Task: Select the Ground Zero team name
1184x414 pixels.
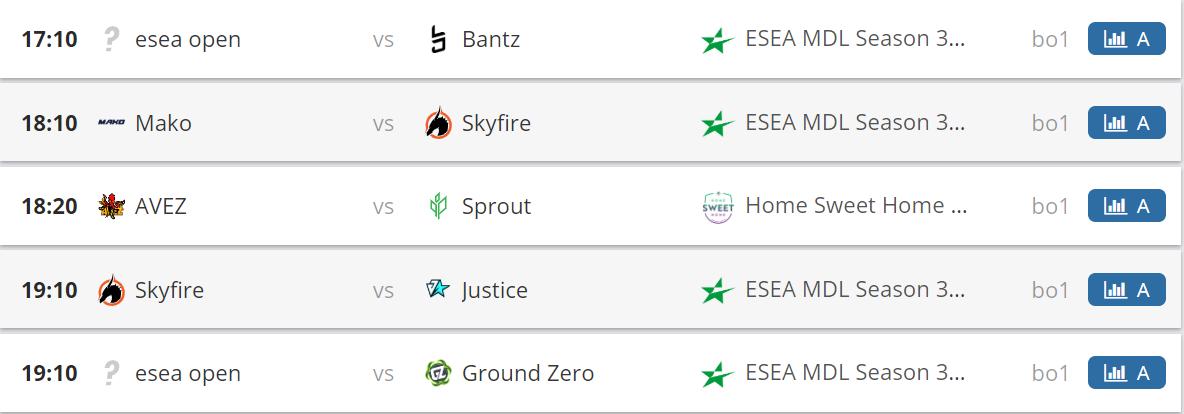Action: coord(527,373)
